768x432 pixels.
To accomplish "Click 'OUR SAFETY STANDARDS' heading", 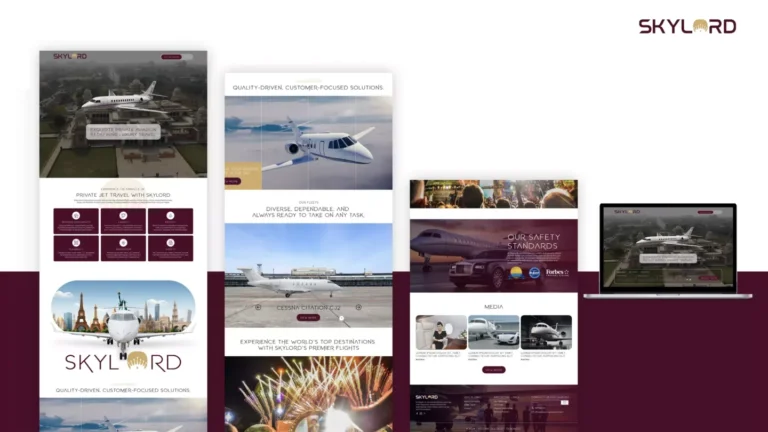I will pyautogui.click(x=533, y=241).
